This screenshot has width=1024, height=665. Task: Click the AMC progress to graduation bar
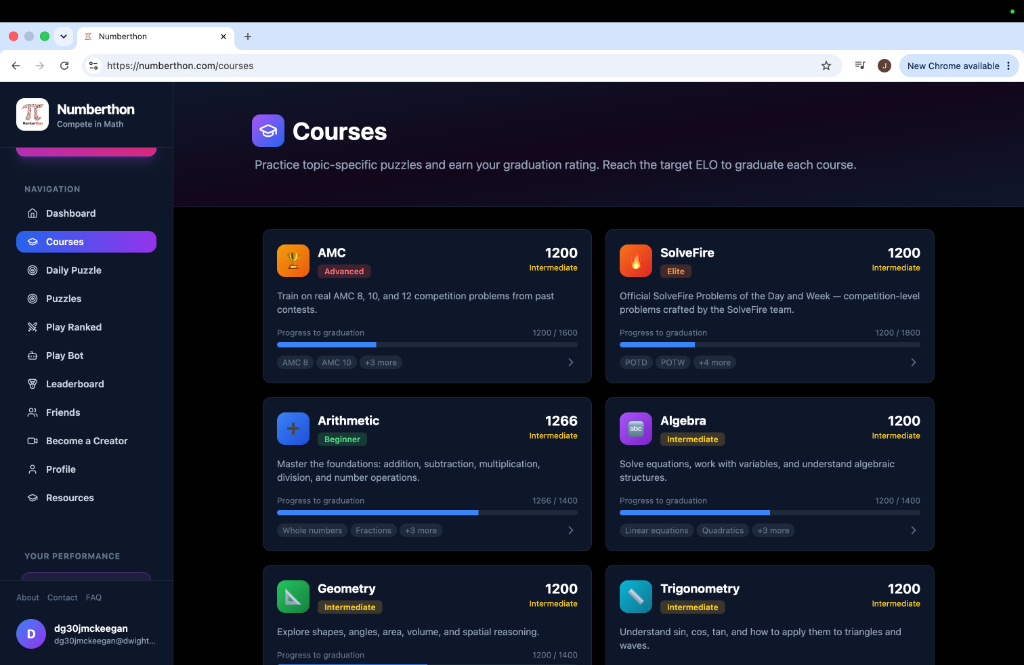[x=427, y=344]
